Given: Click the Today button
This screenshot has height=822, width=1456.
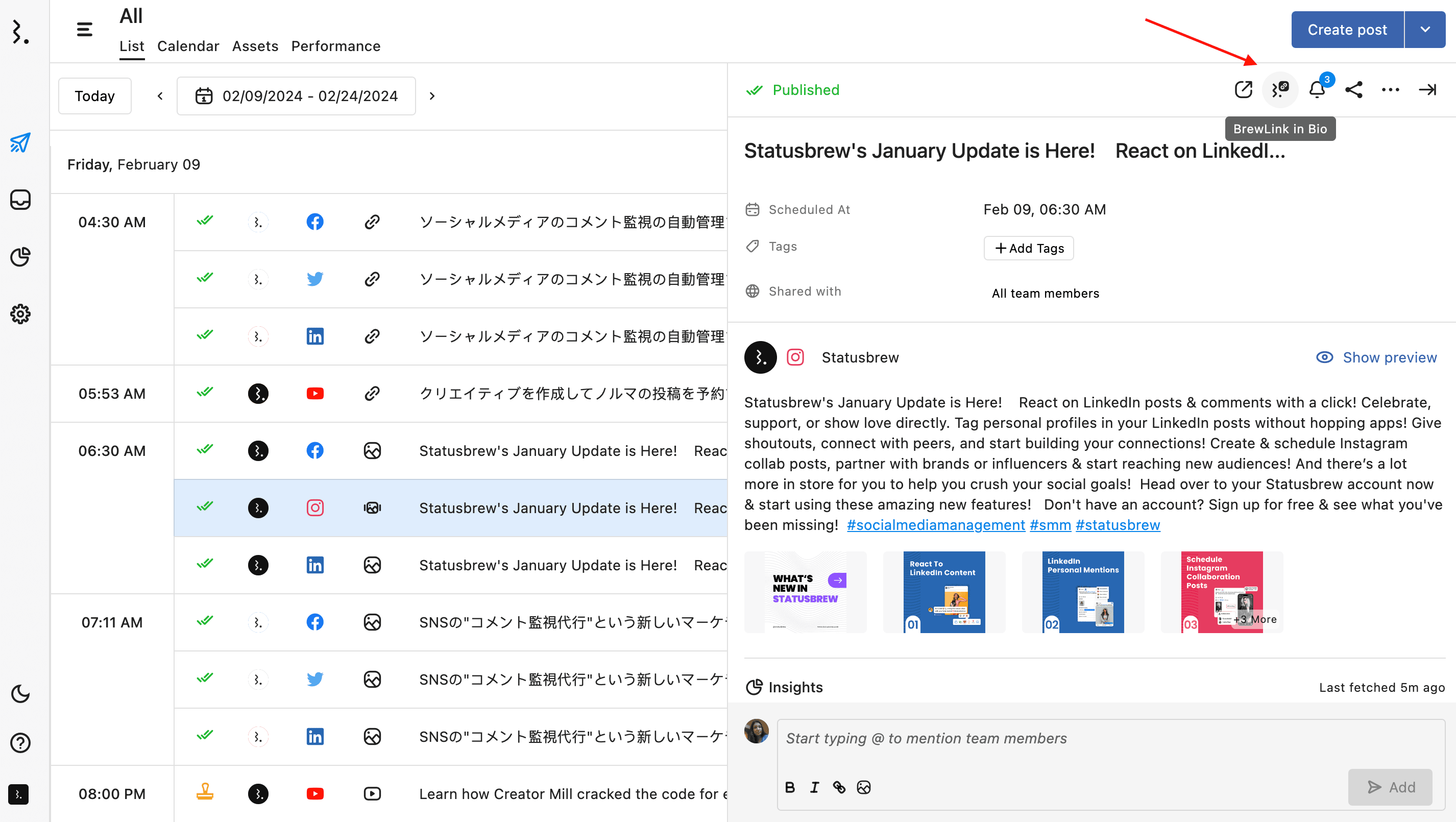Looking at the screenshot, I should pos(95,95).
